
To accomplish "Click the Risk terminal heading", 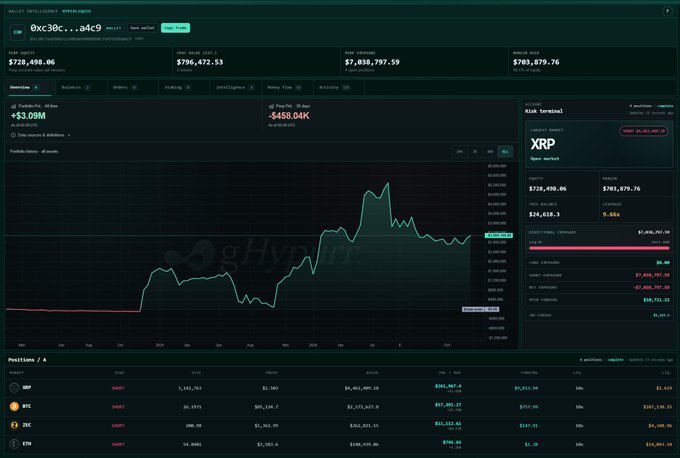I will (544, 111).
